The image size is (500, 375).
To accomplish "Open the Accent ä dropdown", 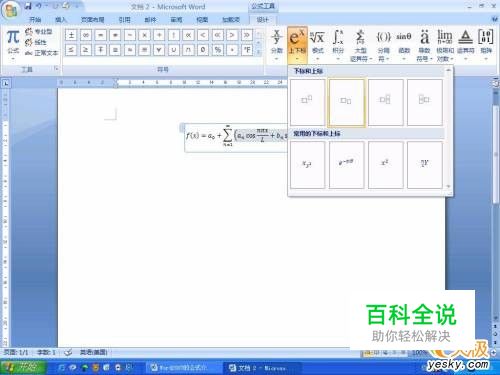I will [424, 45].
